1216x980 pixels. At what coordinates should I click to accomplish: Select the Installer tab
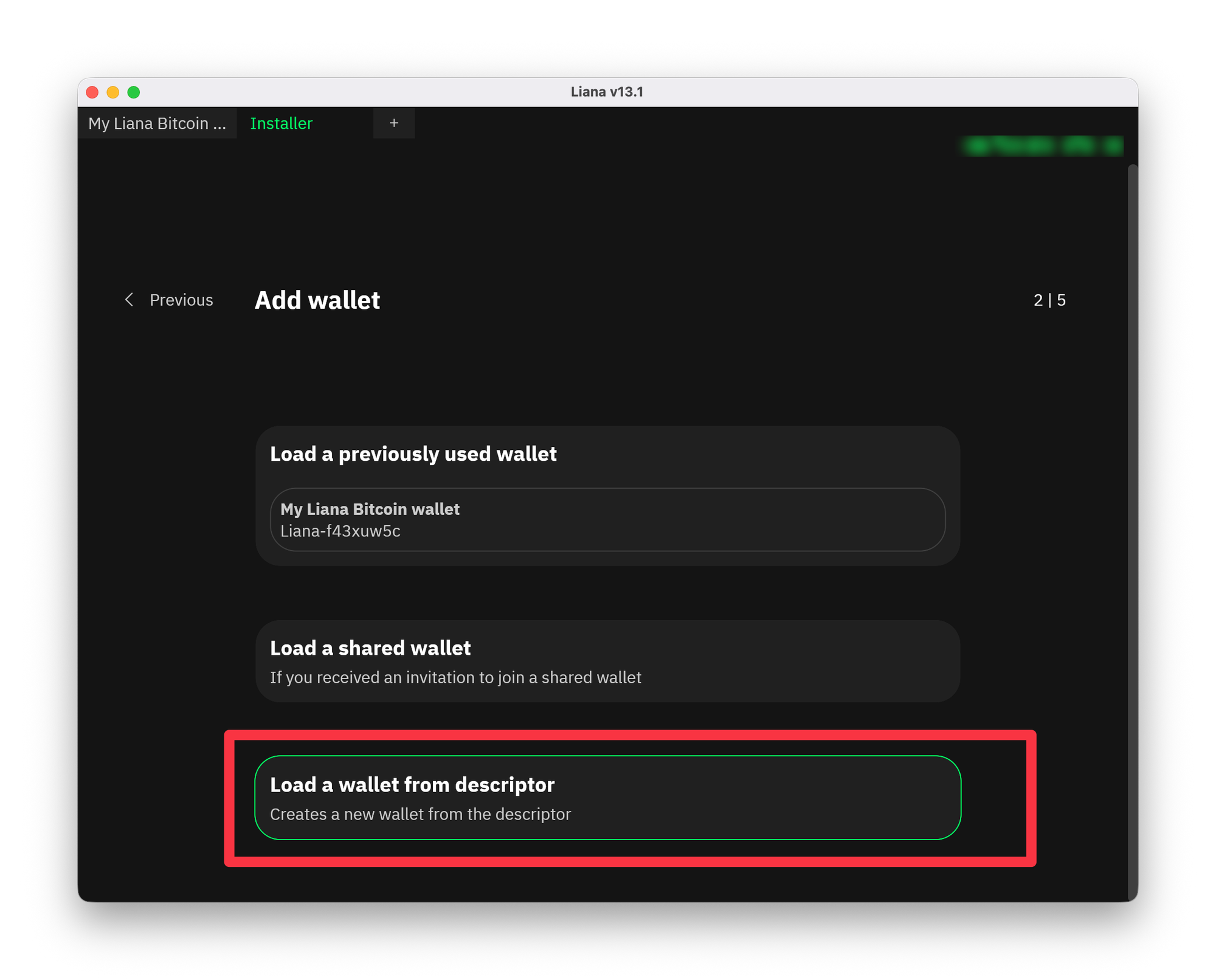pos(282,123)
